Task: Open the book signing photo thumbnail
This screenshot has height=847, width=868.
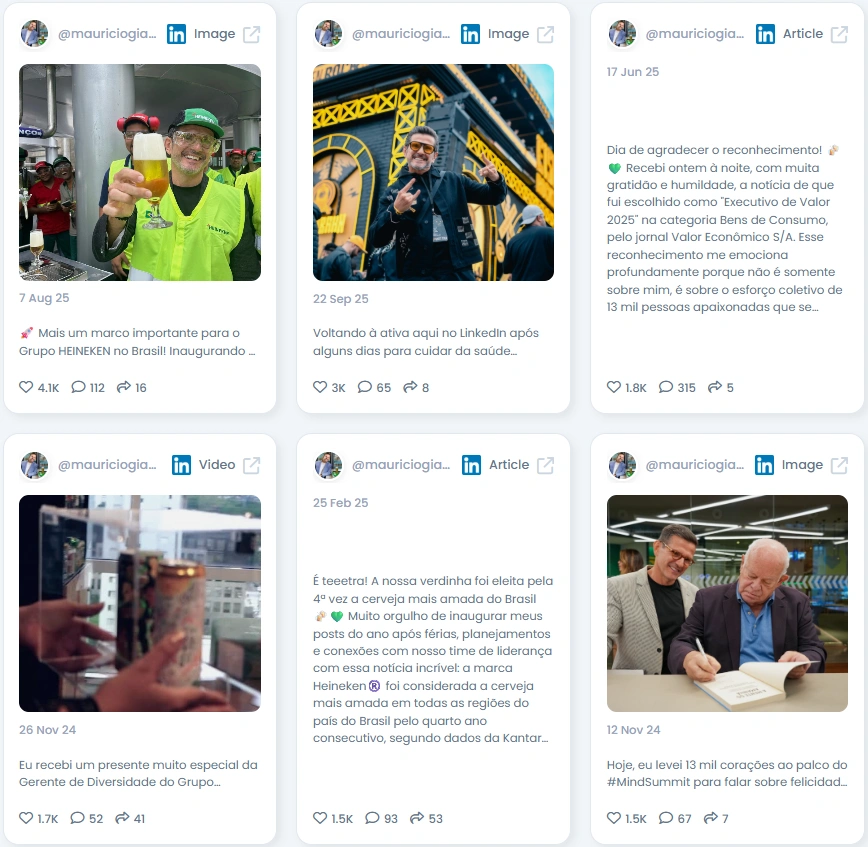Action: coord(727,603)
